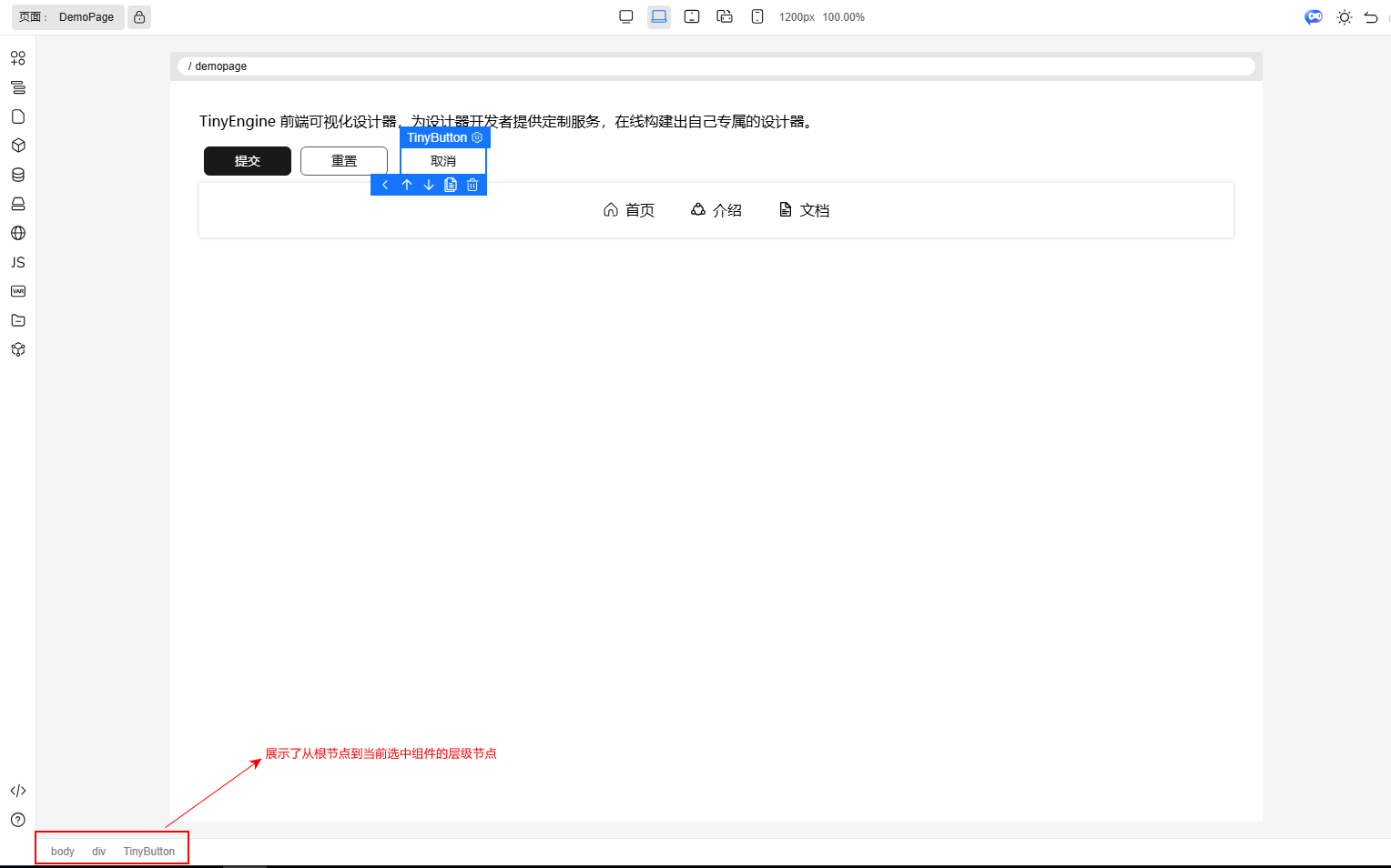Open the AI robot assistant

[x=1313, y=17]
